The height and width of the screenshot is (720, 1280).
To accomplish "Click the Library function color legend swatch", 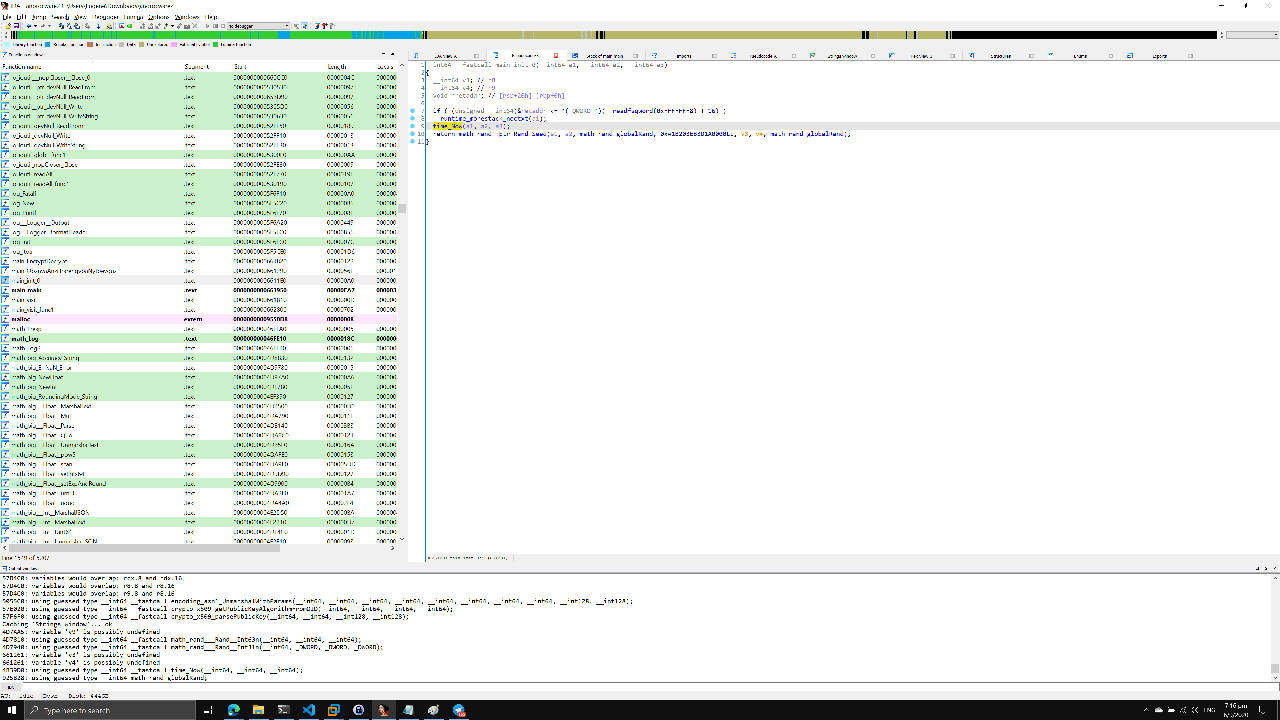I will point(8,44).
